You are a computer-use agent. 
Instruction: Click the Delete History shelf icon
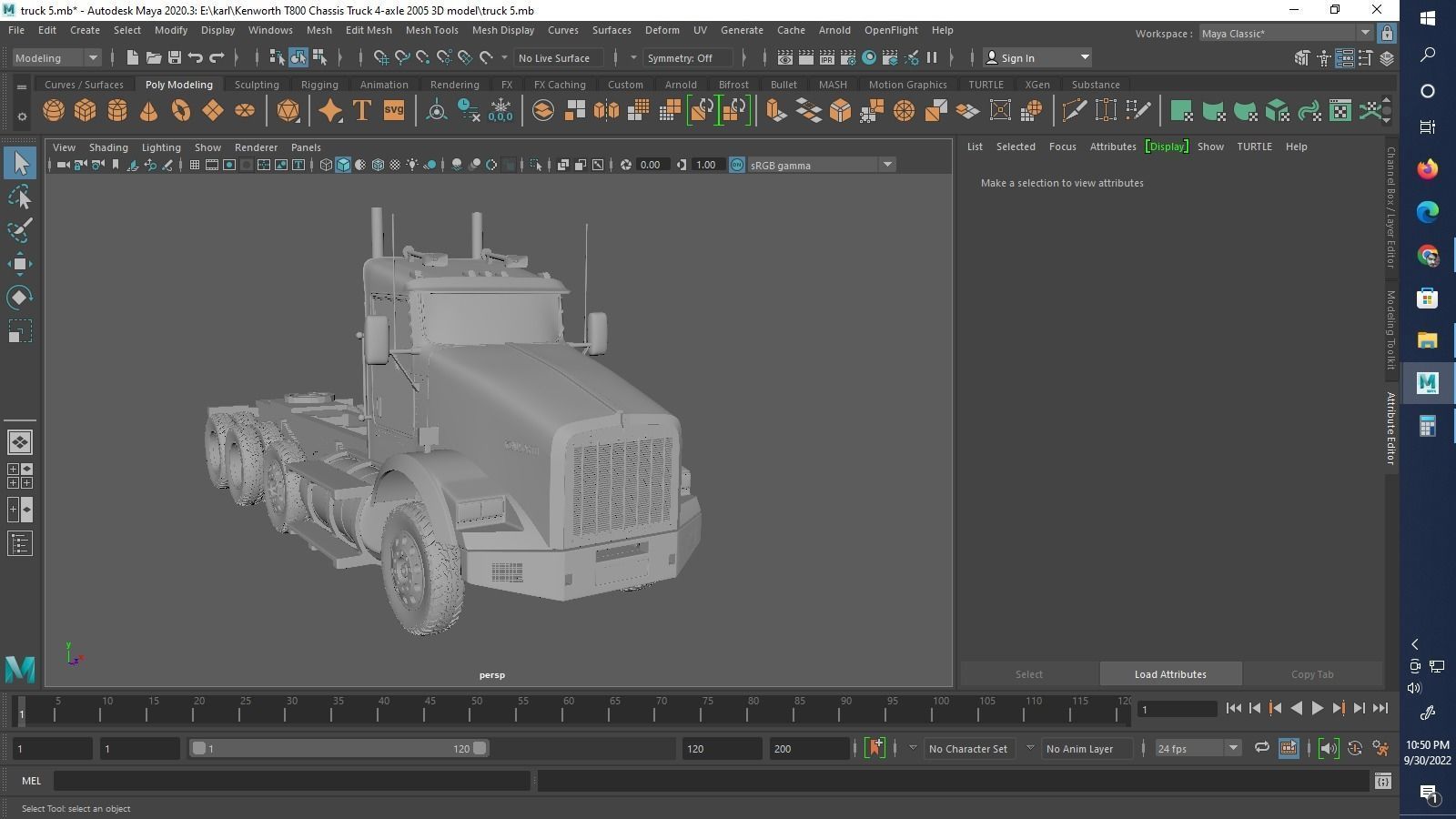[469, 111]
